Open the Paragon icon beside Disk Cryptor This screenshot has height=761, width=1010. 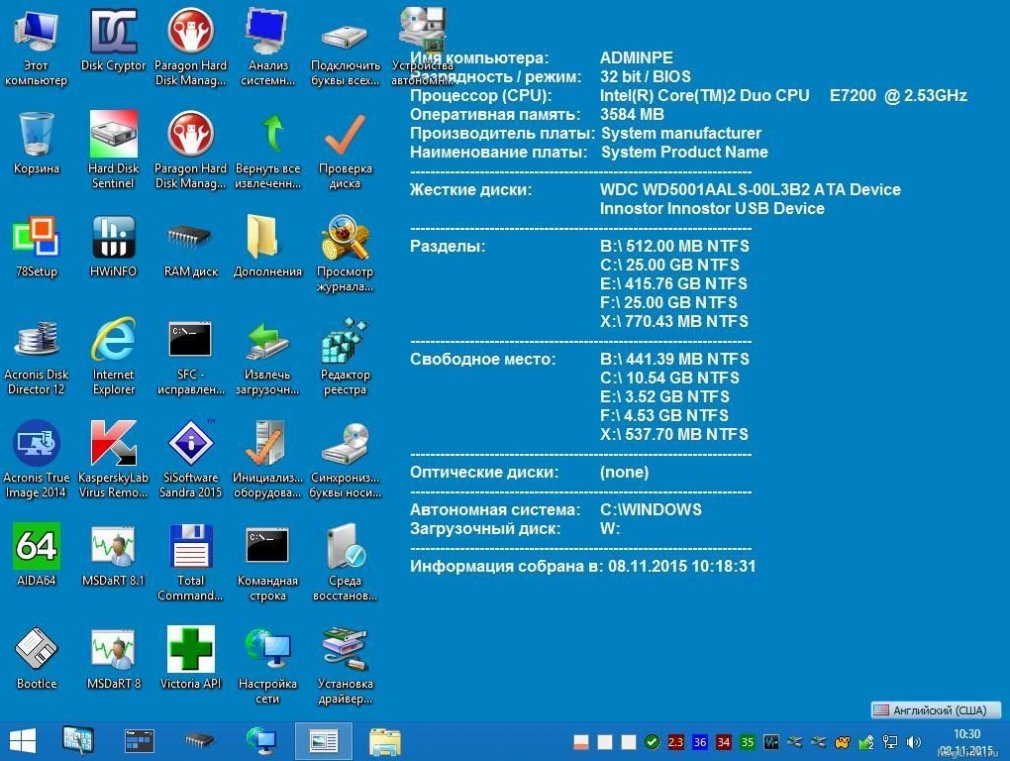coord(191,48)
